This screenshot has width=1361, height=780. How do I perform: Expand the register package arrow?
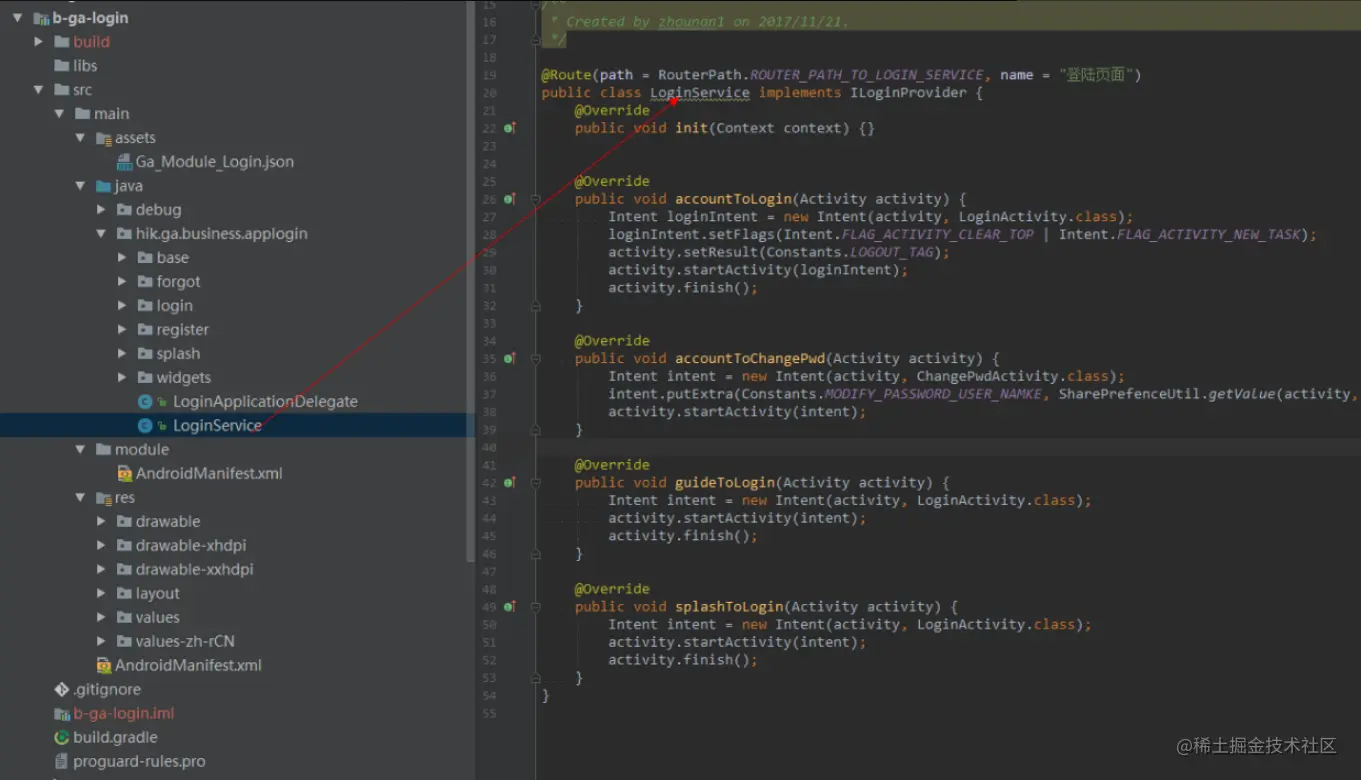[x=122, y=330]
